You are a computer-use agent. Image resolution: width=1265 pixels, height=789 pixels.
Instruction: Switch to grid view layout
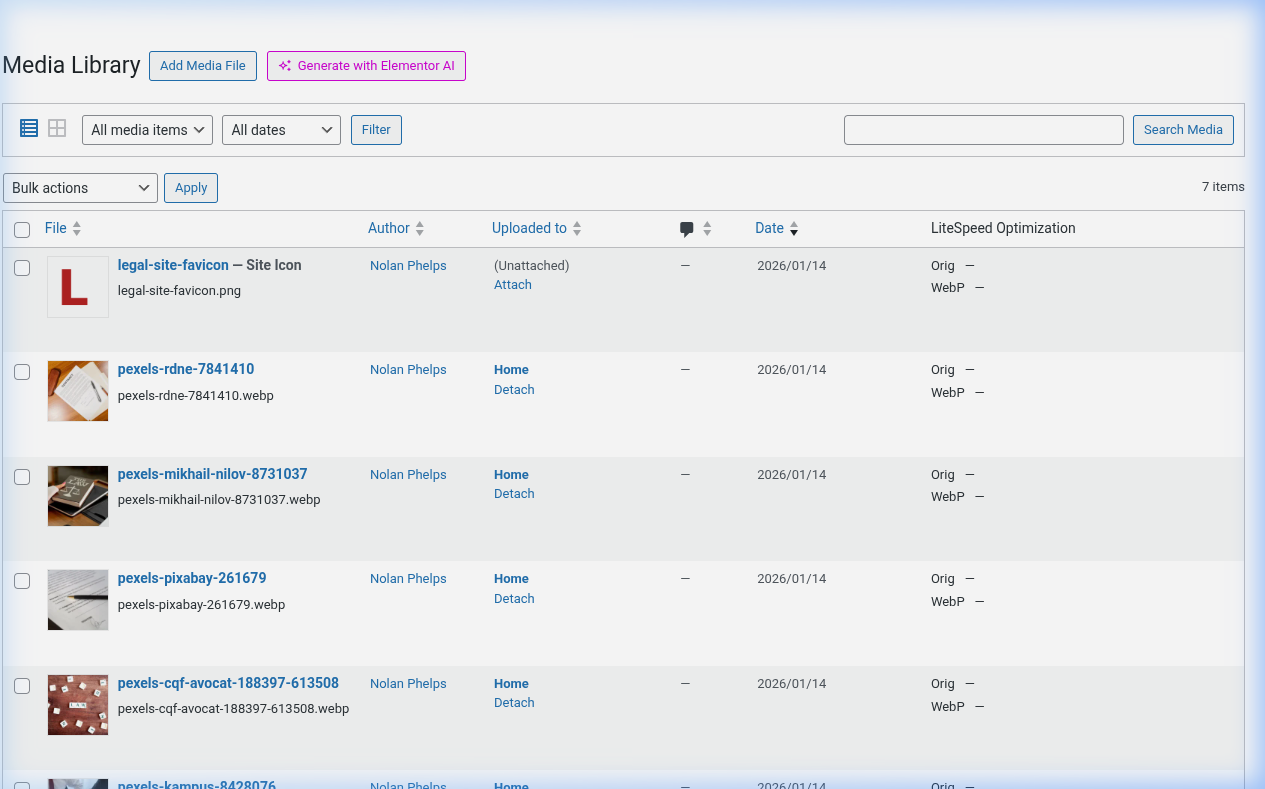click(56, 127)
